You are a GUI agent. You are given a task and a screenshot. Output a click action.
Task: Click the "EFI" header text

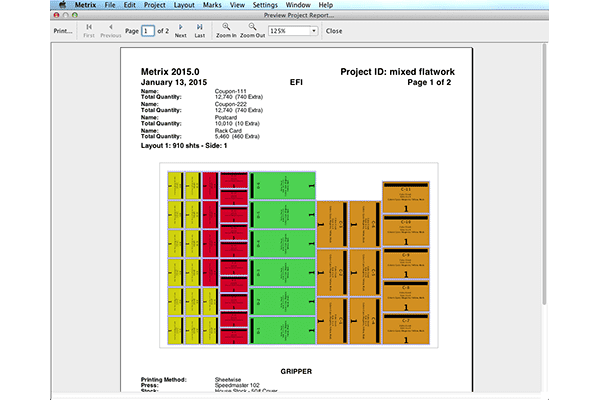(296, 82)
